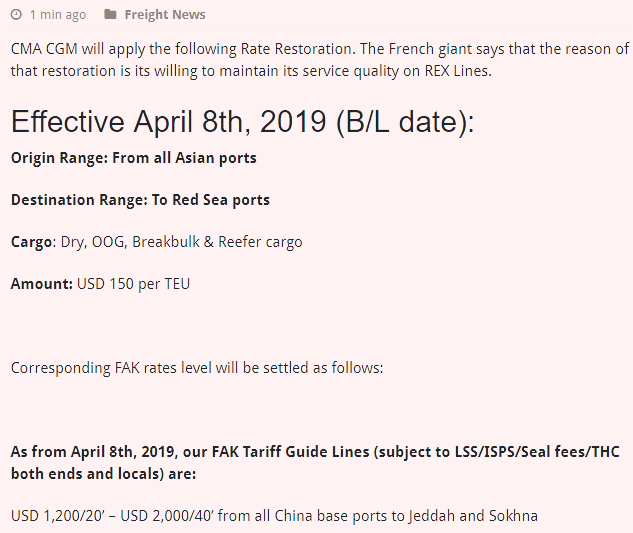Click the words 'Rate Restoration' in intro
Viewport: 633px width, 533px height.
[x=296, y=49]
